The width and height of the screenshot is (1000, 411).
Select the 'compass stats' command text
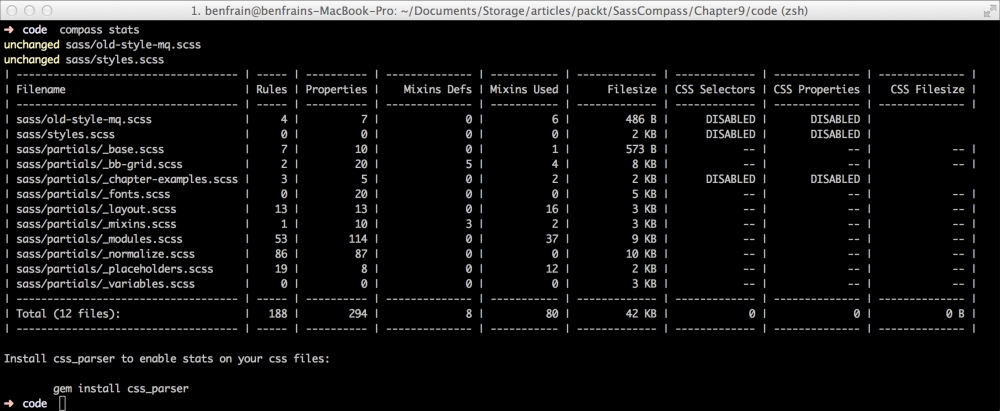point(99,30)
